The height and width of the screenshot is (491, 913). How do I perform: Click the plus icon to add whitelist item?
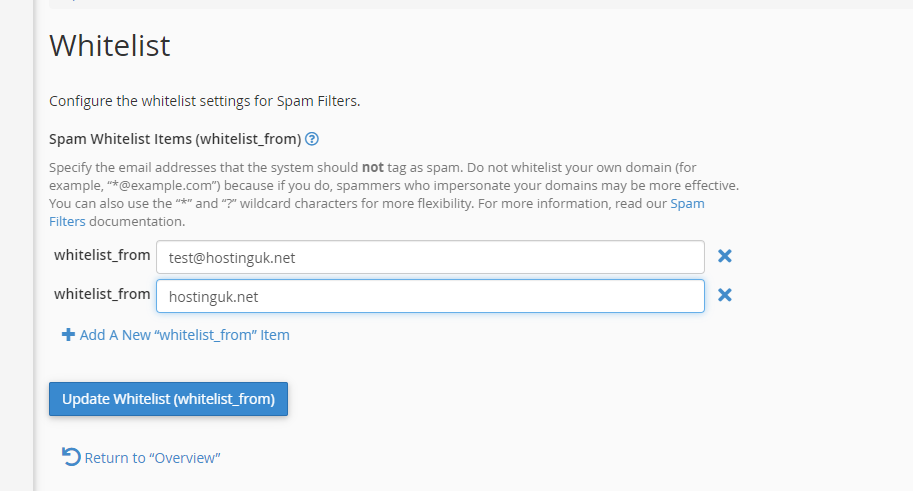tap(68, 335)
